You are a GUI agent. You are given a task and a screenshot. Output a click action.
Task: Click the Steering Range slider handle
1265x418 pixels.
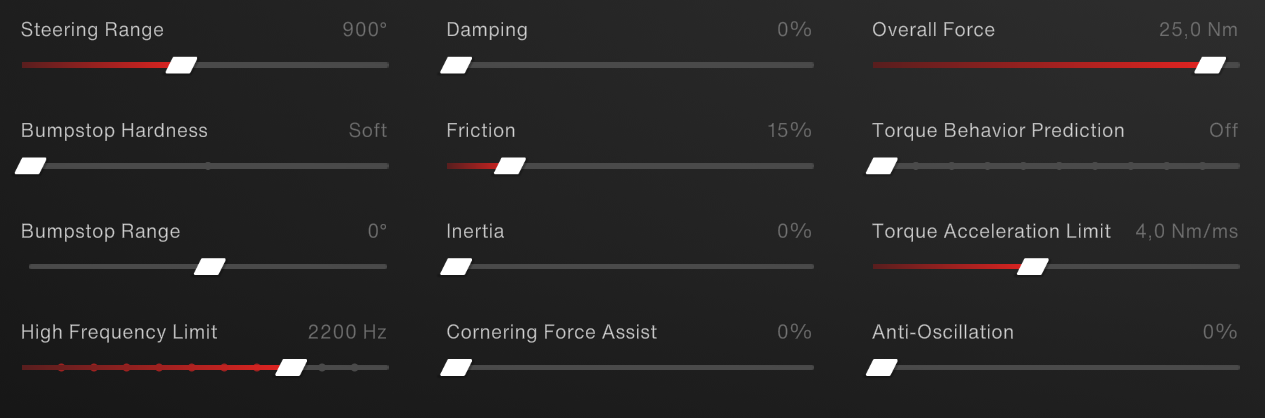coord(181,65)
